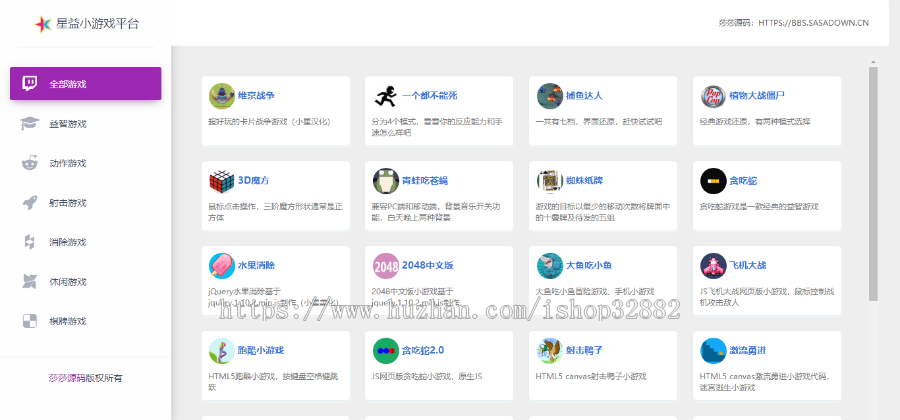This screenshot has width=900, height=420.
Task: Open the 贪吃蛇 title in the second row
Action: point(743,180)
